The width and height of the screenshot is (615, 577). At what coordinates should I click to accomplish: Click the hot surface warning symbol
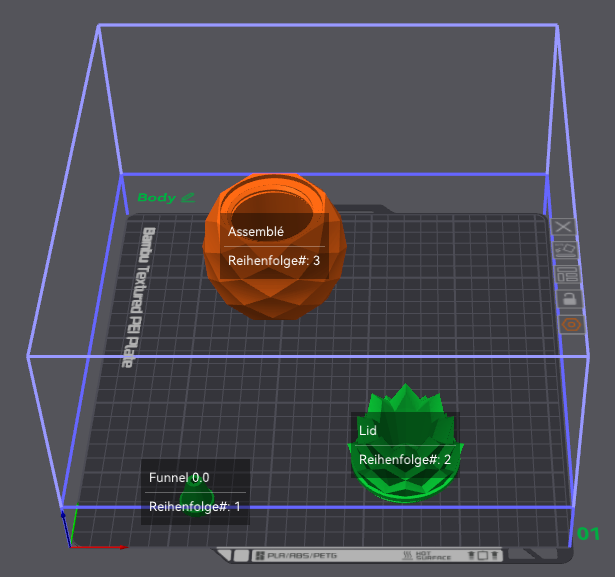tap(408, 555)
